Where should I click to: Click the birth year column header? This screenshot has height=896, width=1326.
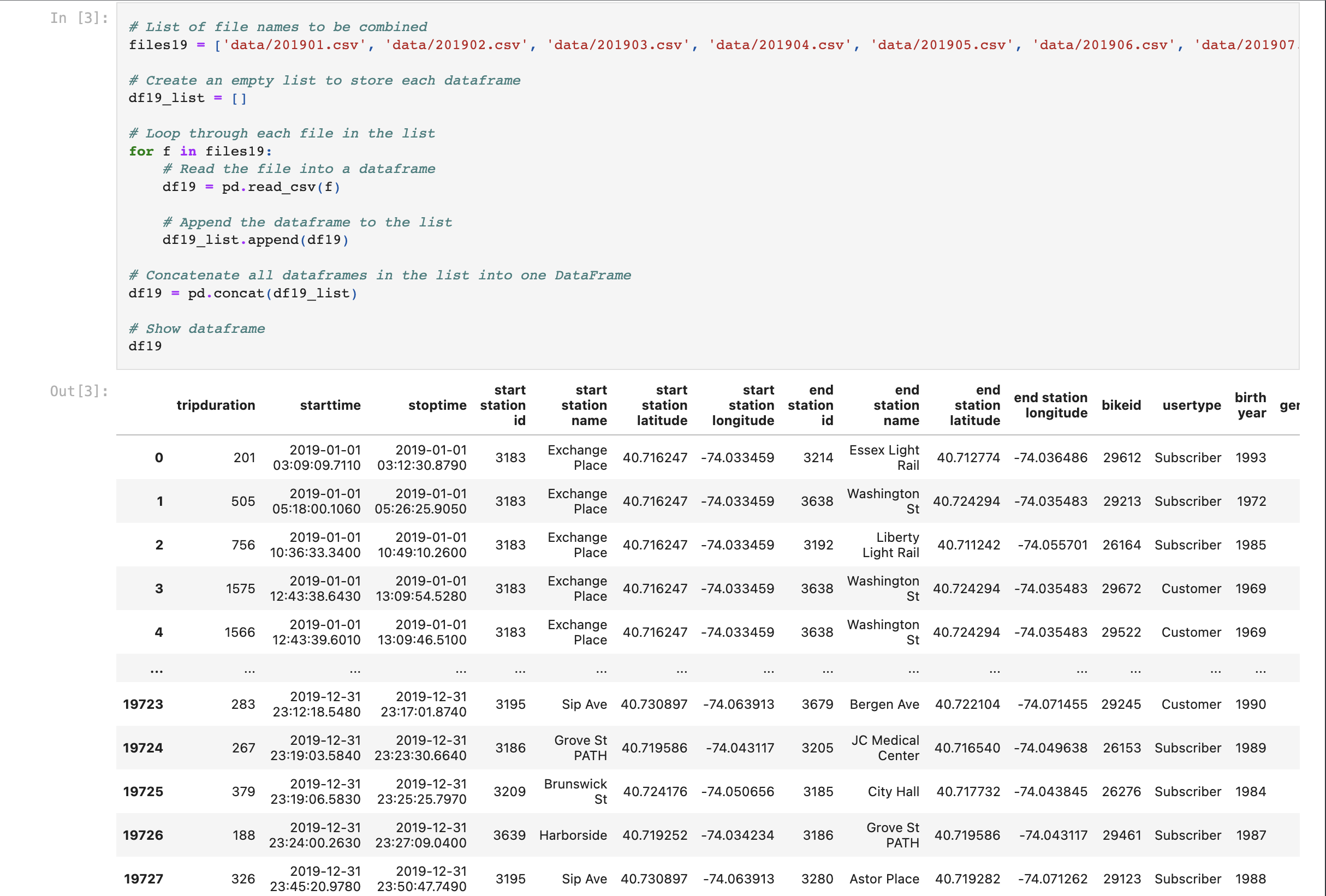tap(1251, 405)
